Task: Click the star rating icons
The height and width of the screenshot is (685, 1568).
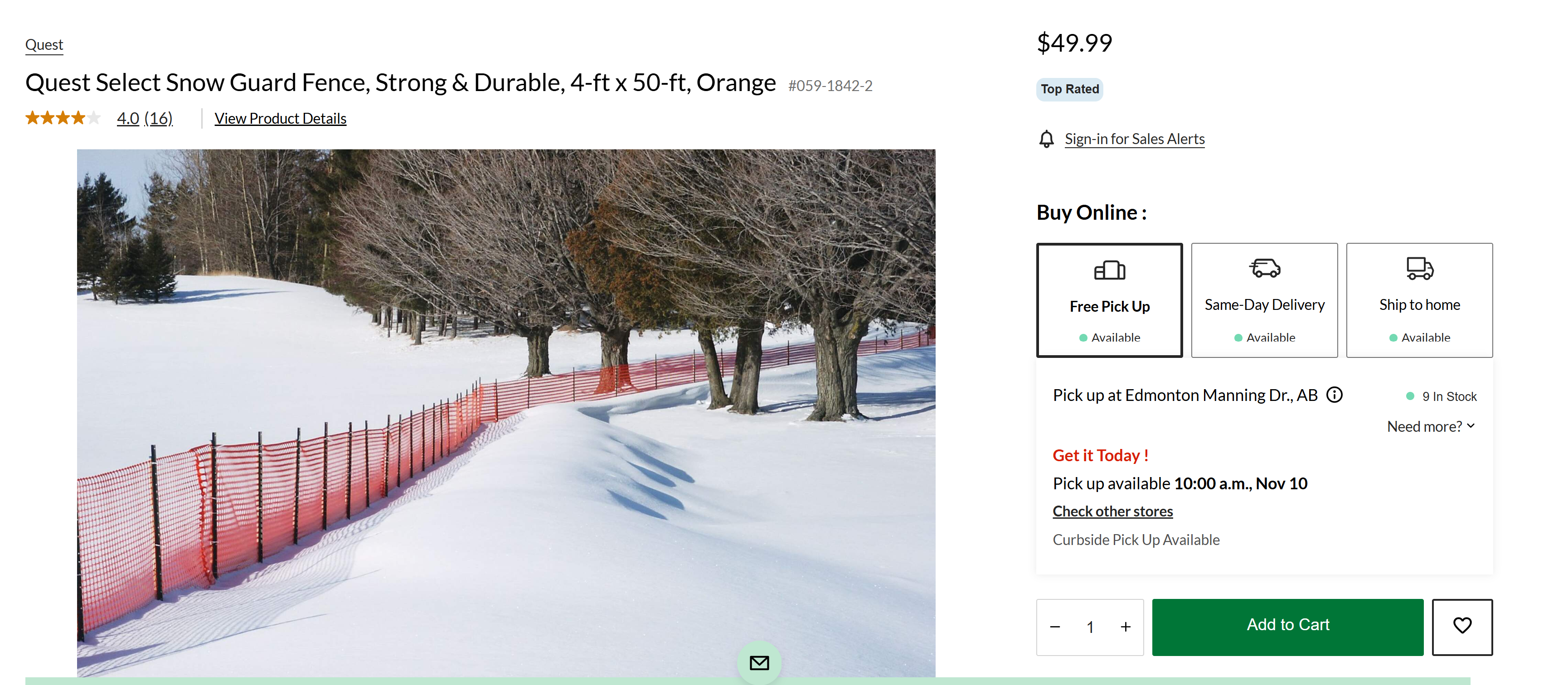Action: [x=63, y=118]
